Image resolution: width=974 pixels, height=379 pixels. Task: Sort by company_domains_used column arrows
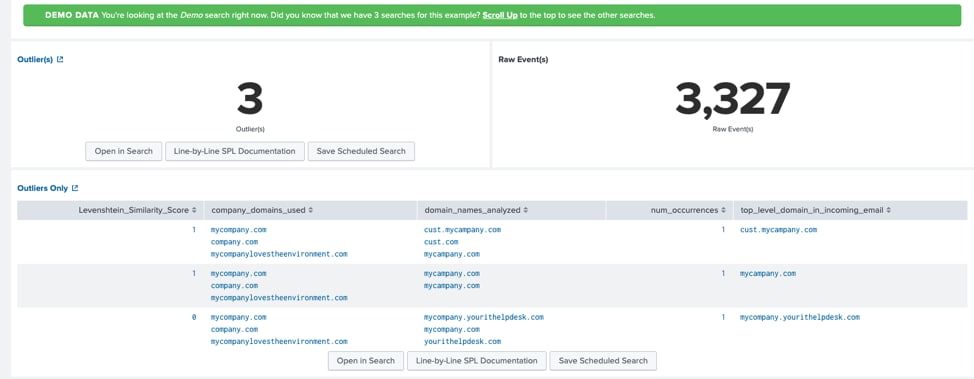coord(311,210)
